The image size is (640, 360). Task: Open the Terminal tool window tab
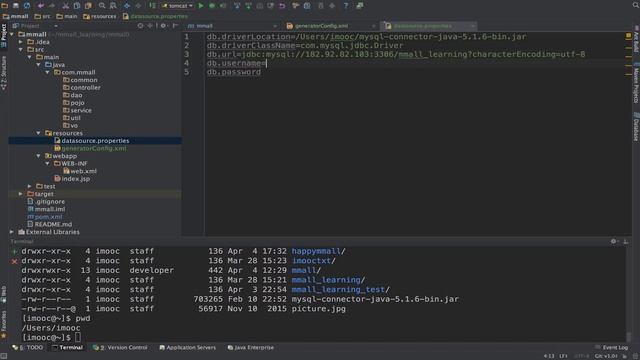point(67,348)
